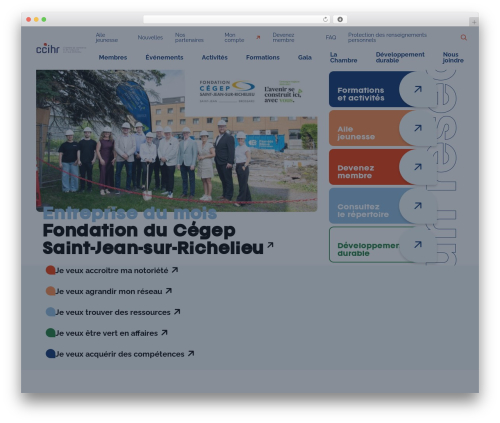Viewport: 500px width, 423px height.
Task: Open the Formations menu
Action: coord(263,57)
